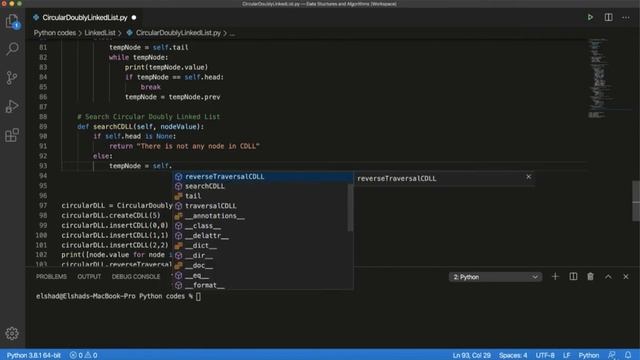Screen dimensions: 640x360
Task: Open editor More Actions ellipsis menu
Action: click(x=626, y=18)
